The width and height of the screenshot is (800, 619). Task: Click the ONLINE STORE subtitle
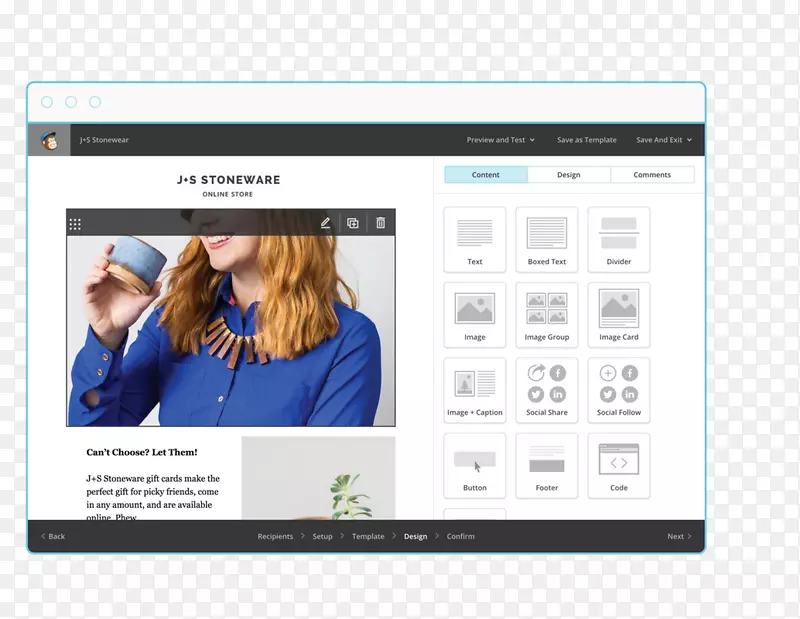(x=228, y=194)
